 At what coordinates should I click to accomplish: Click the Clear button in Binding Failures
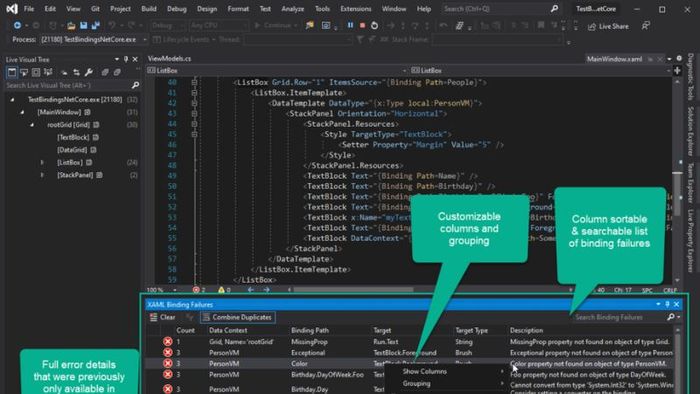click(x=162, y=317)
